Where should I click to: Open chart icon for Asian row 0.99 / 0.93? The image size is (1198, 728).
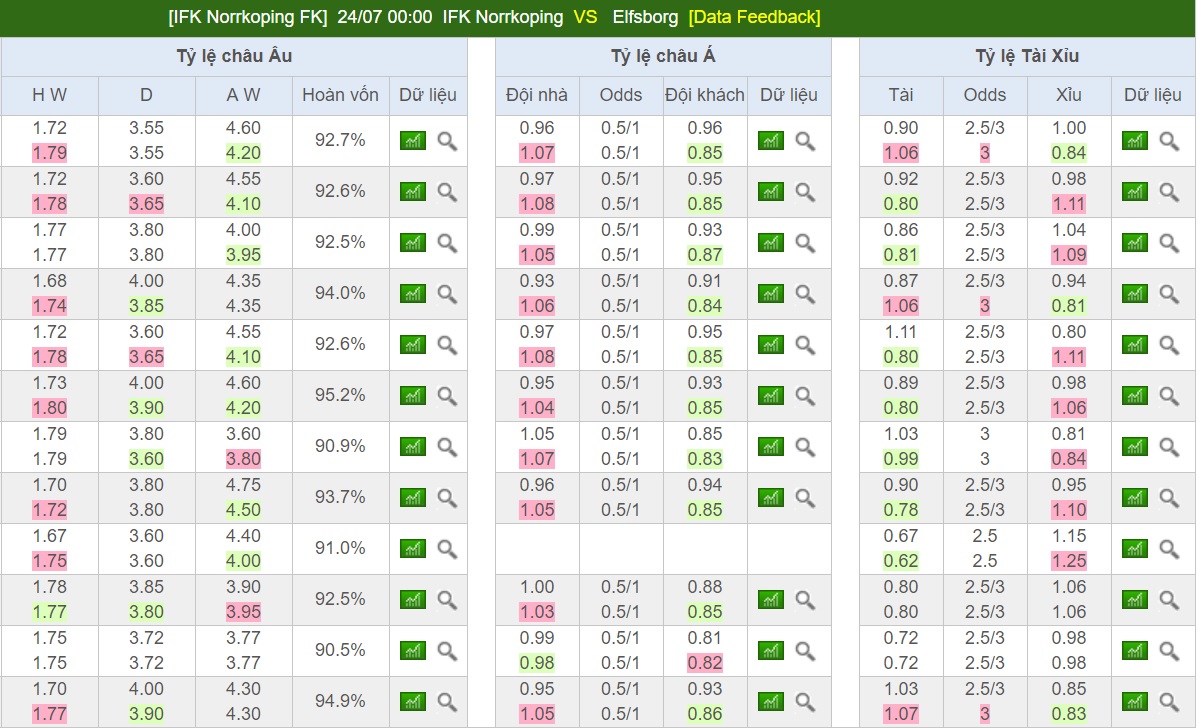coord(771,243)
